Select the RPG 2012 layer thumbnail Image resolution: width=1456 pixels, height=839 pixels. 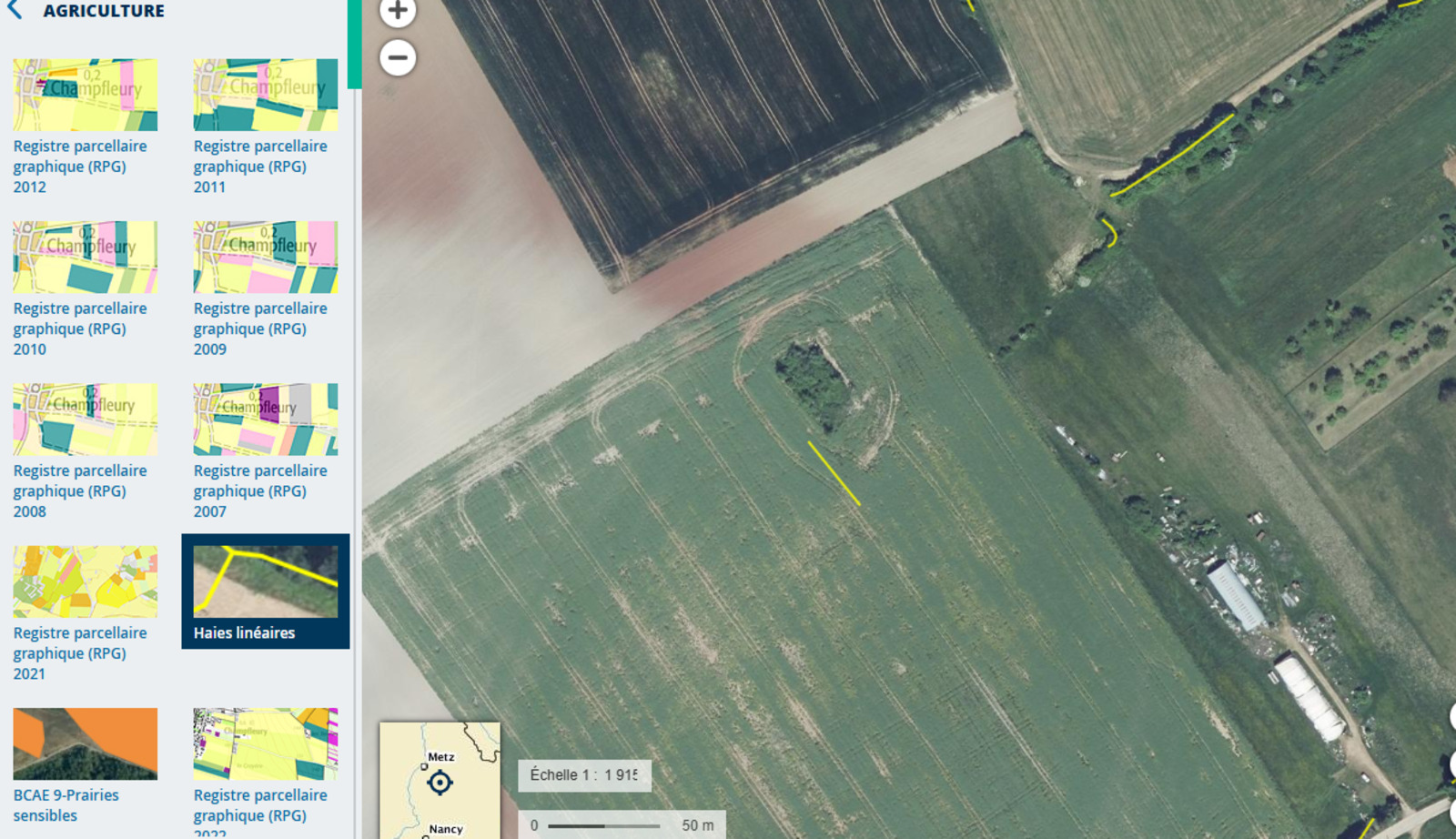click(x=85, y=96)
